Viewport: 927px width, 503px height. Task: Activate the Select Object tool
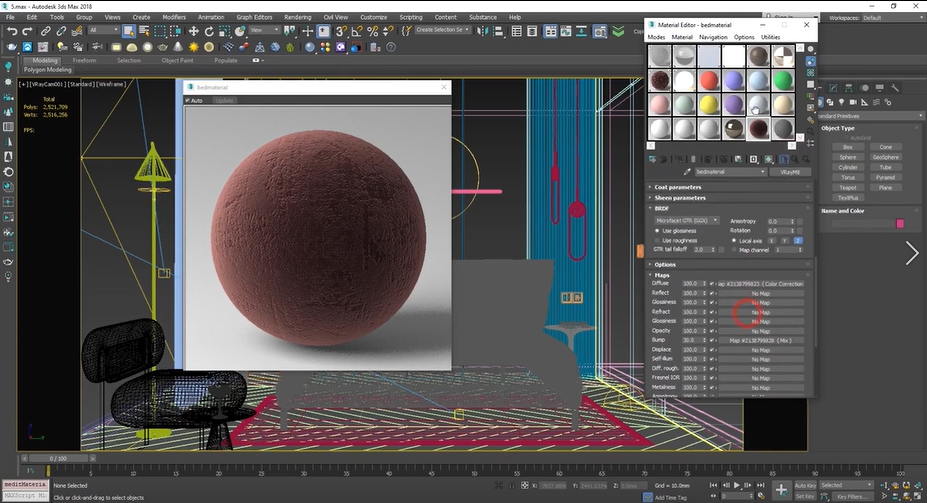pos(128,31)
